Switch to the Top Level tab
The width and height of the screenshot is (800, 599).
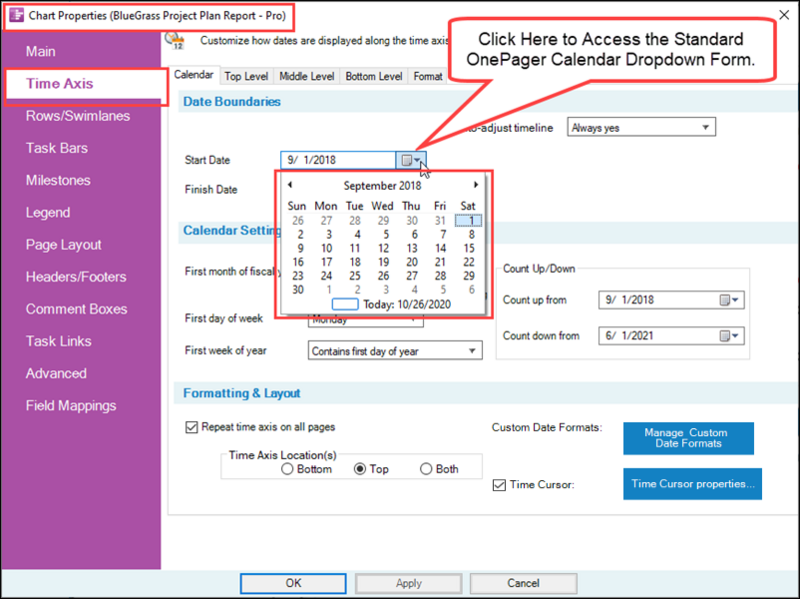[246, 77]
